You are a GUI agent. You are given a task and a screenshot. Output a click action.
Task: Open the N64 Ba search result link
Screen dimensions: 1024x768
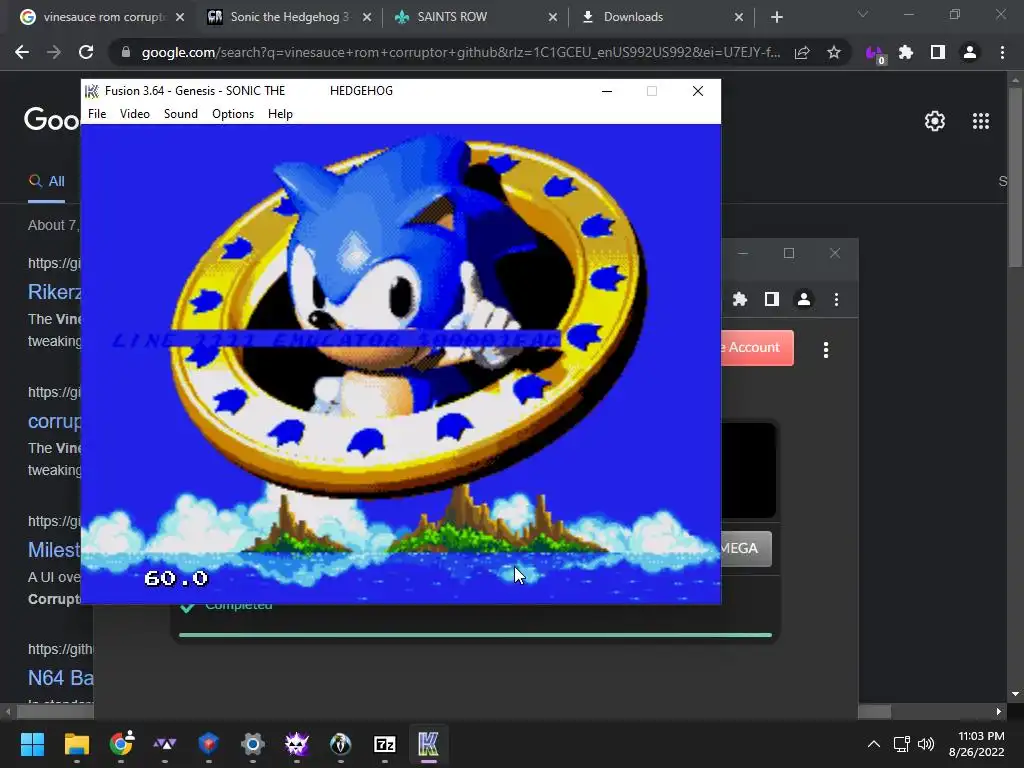60,678
